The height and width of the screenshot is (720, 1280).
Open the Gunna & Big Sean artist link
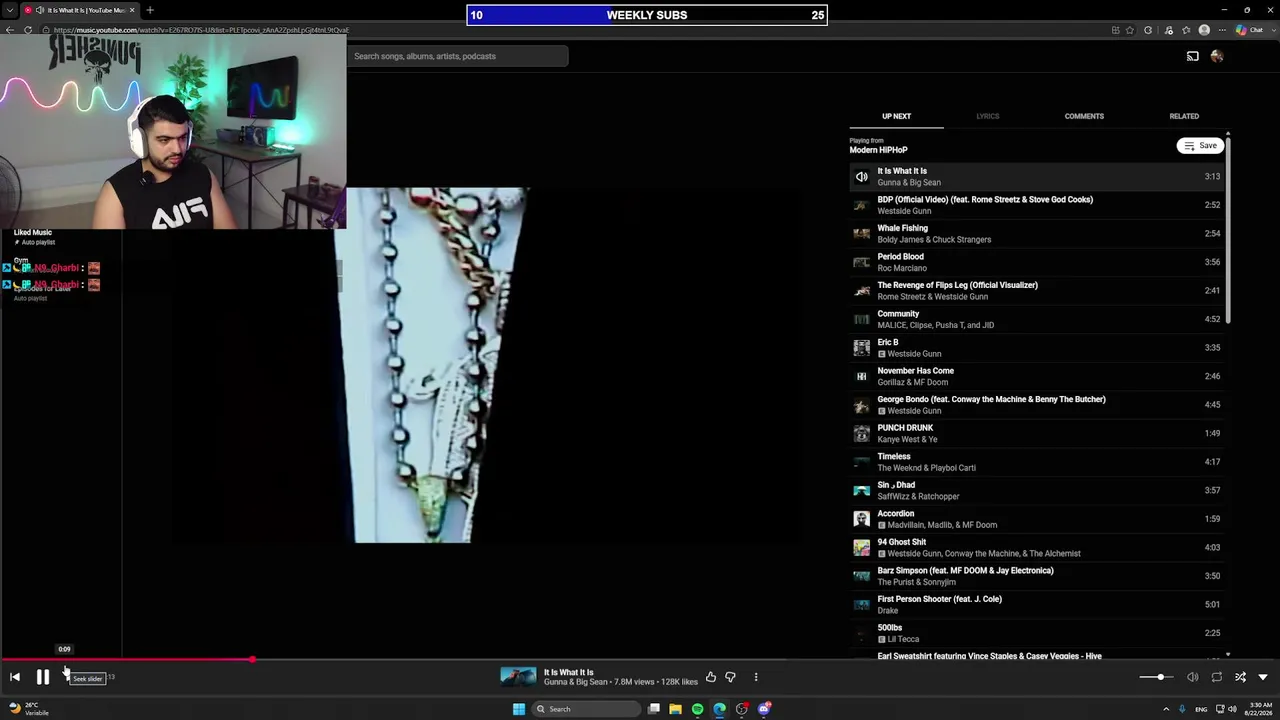click(576, 682)
